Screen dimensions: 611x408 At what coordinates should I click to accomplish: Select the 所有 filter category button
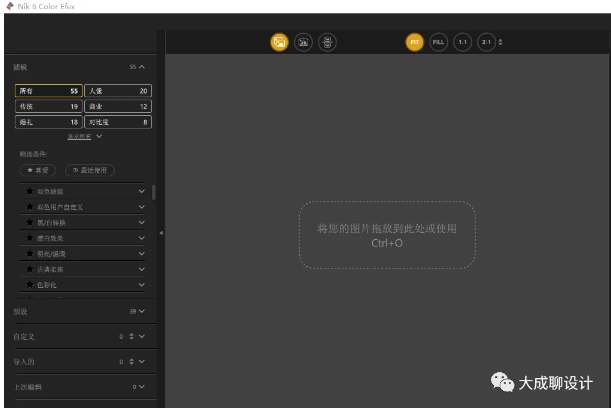[x=49, y=91]
